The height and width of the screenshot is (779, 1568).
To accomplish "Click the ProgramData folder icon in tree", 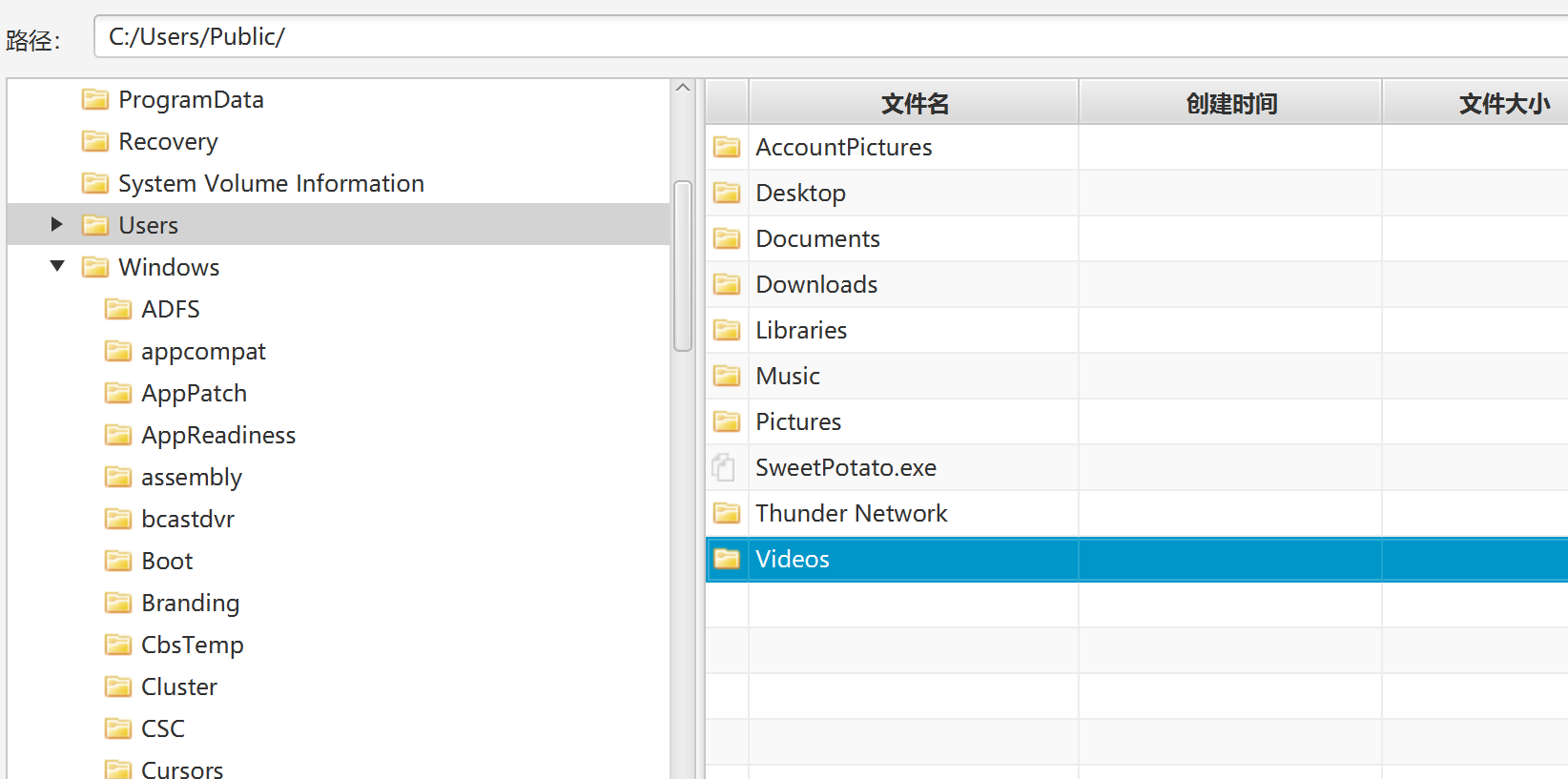I will coord(95,99).
